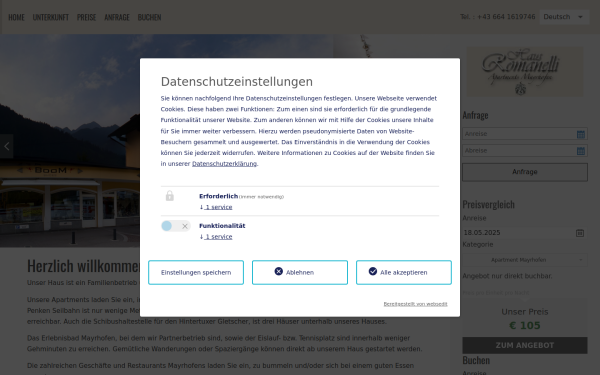The image size is (600, 375).
Task: Click the lock icon beside Erforderlich
Action: point(170,196)
